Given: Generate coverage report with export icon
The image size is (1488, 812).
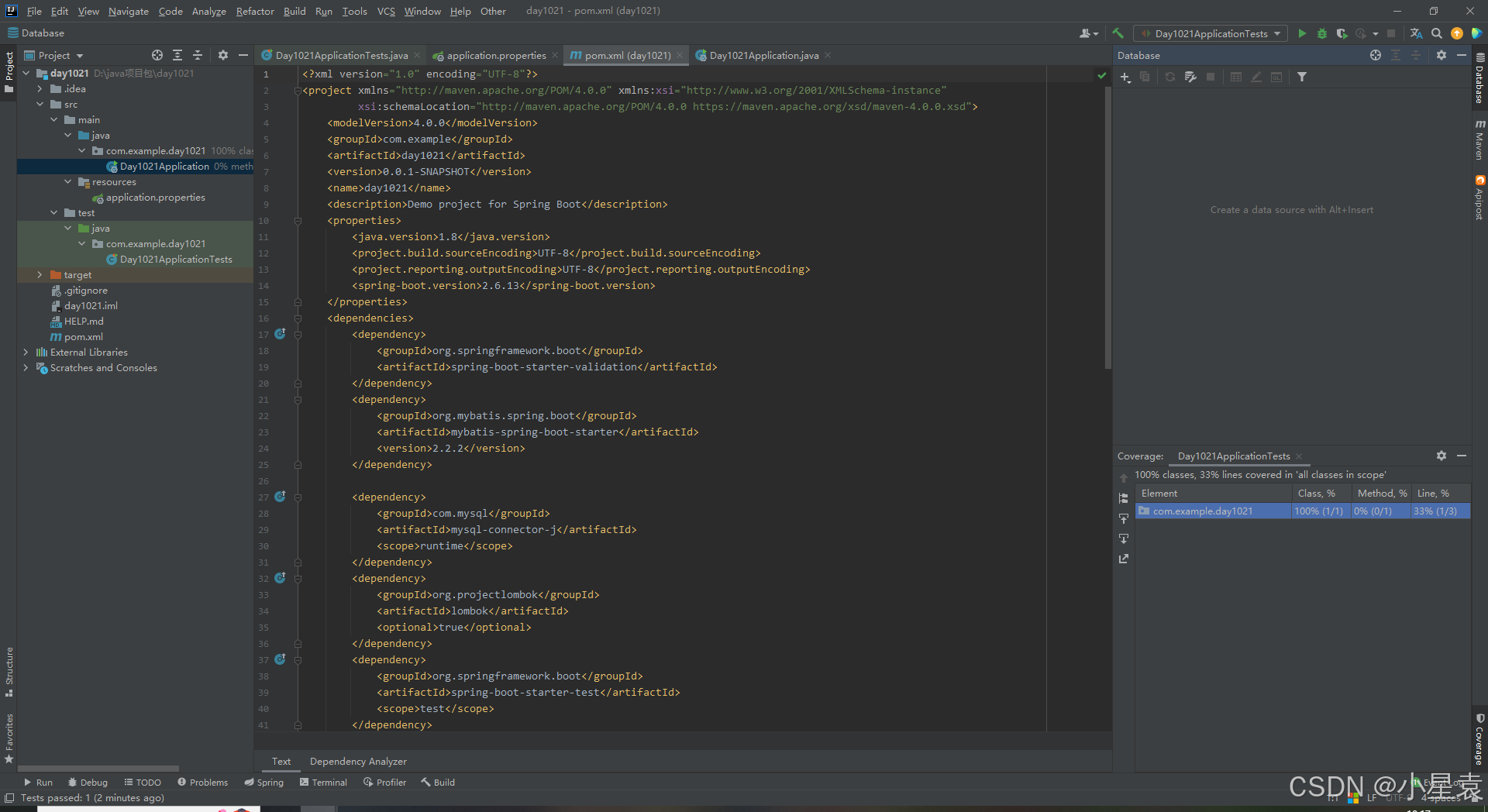Looking at the screenshot, I should 1123,559.
